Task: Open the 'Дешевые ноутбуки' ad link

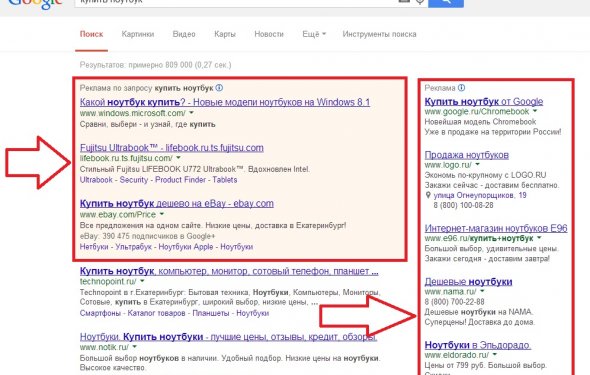Action: click(x=468, y=281)
